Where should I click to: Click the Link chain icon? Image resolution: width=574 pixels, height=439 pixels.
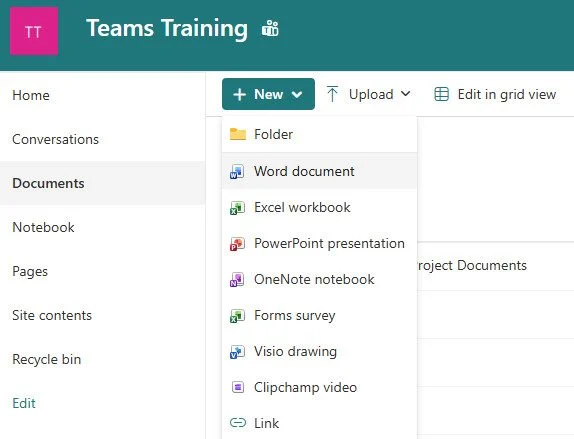(238, 423)
